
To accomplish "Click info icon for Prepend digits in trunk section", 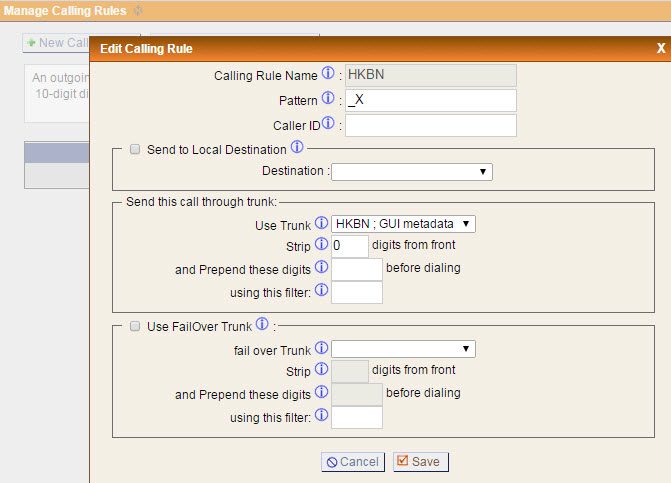I will [321, 267].
